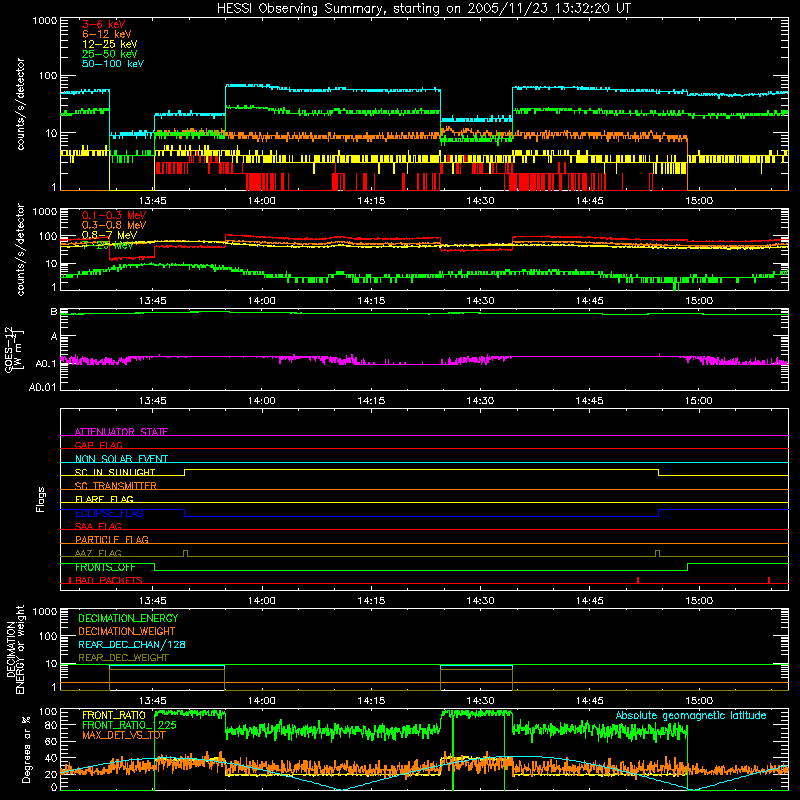Select the red 0.1-0.3 MeV legend label

pos(114,215)
